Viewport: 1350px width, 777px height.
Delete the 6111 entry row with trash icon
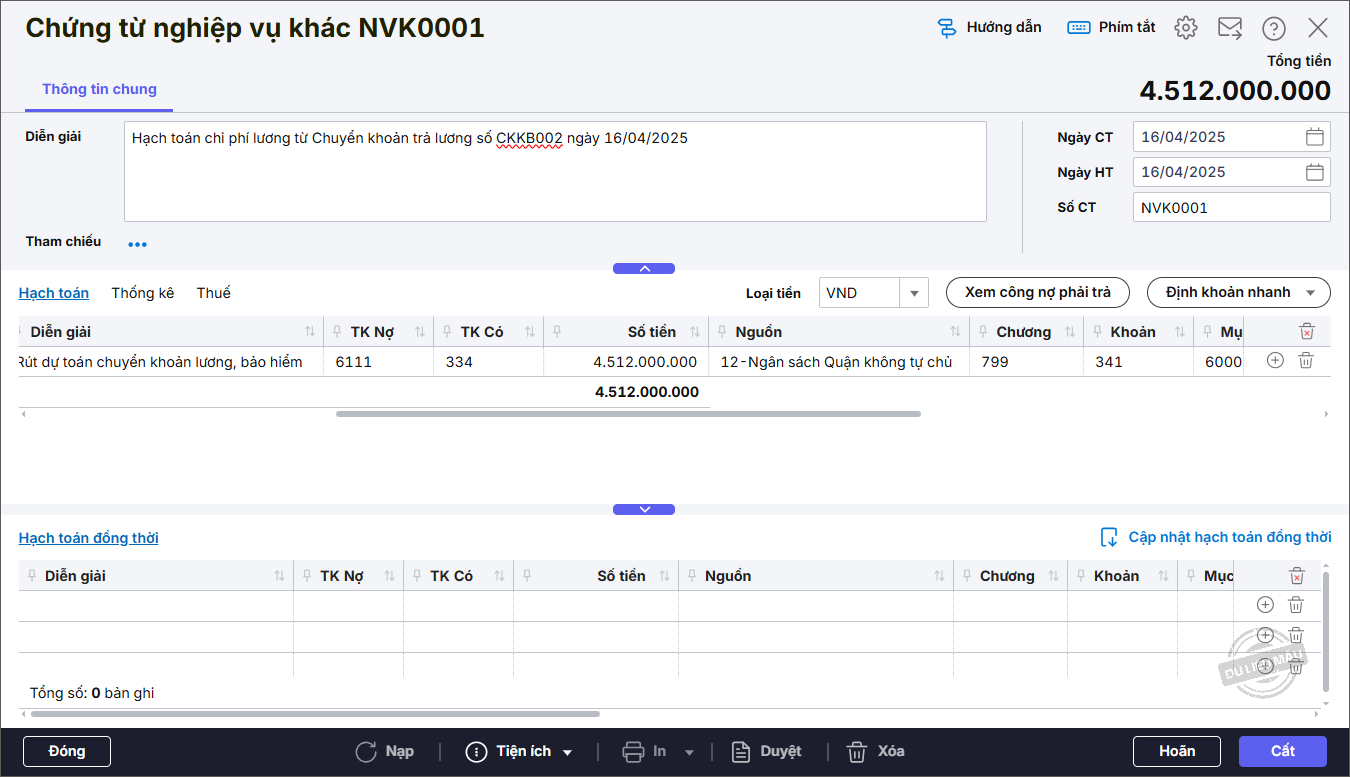click(x=1306, y=361)
